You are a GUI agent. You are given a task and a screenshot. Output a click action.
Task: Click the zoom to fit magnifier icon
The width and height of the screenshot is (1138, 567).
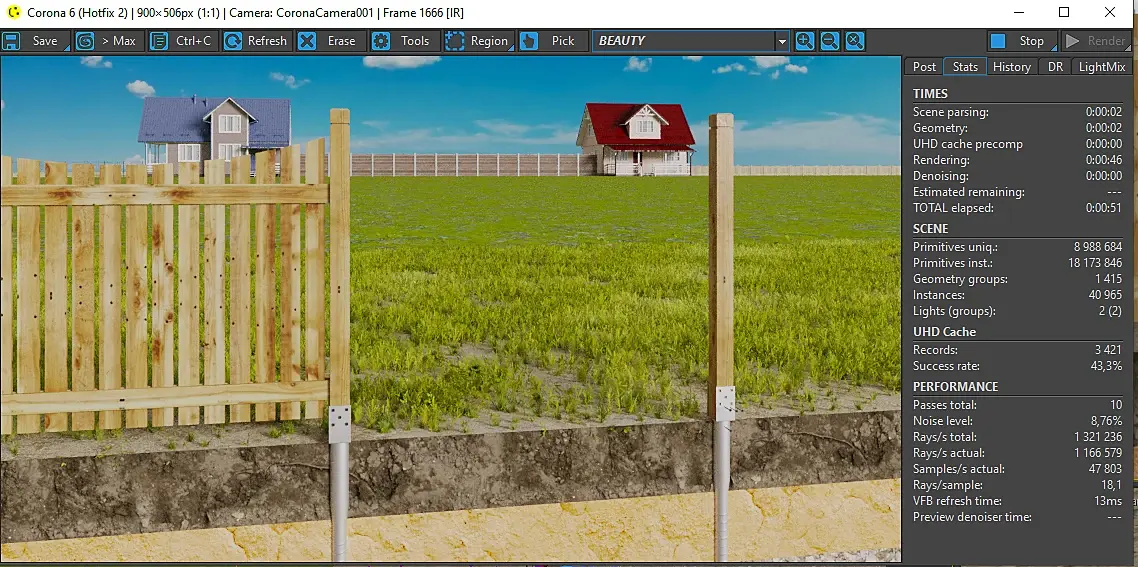pyautogui.click(x=855, y=41)
